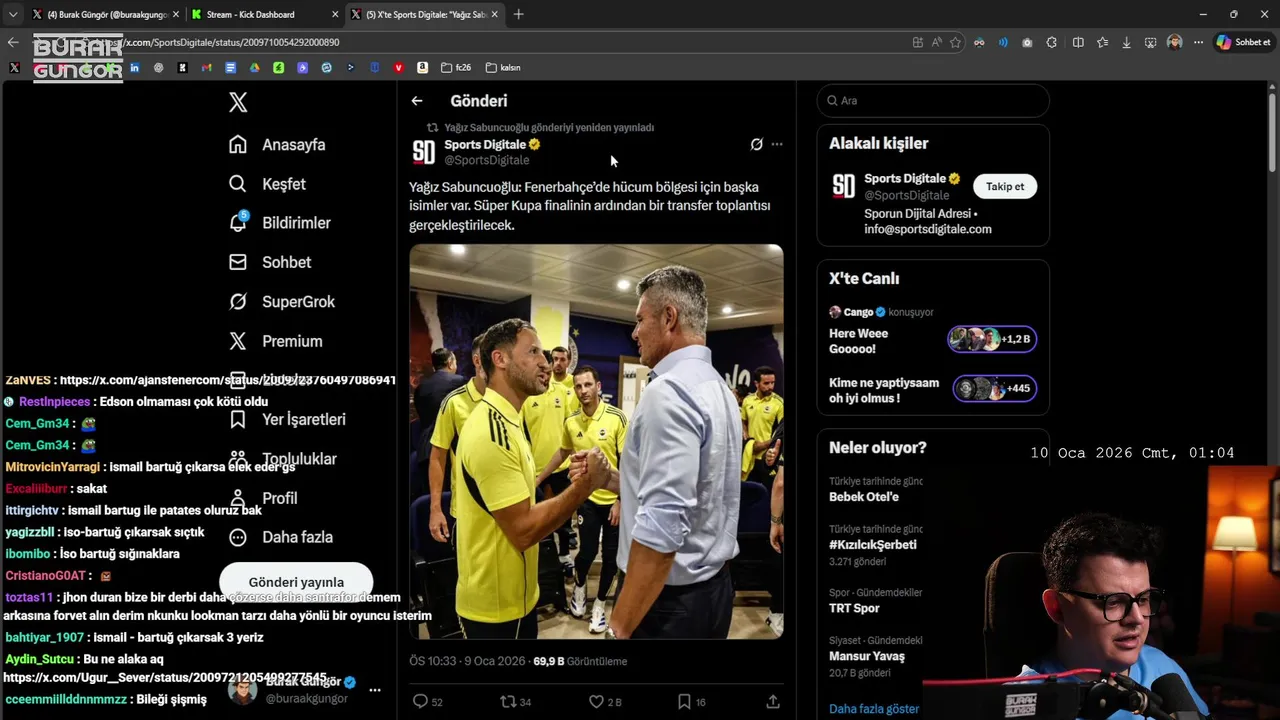Open the Premium page

275,341
